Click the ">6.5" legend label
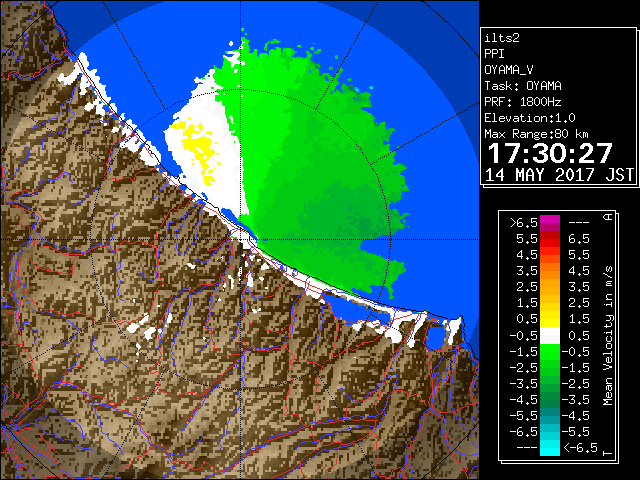This screenshot has width=640, height=480. [524, 223]
